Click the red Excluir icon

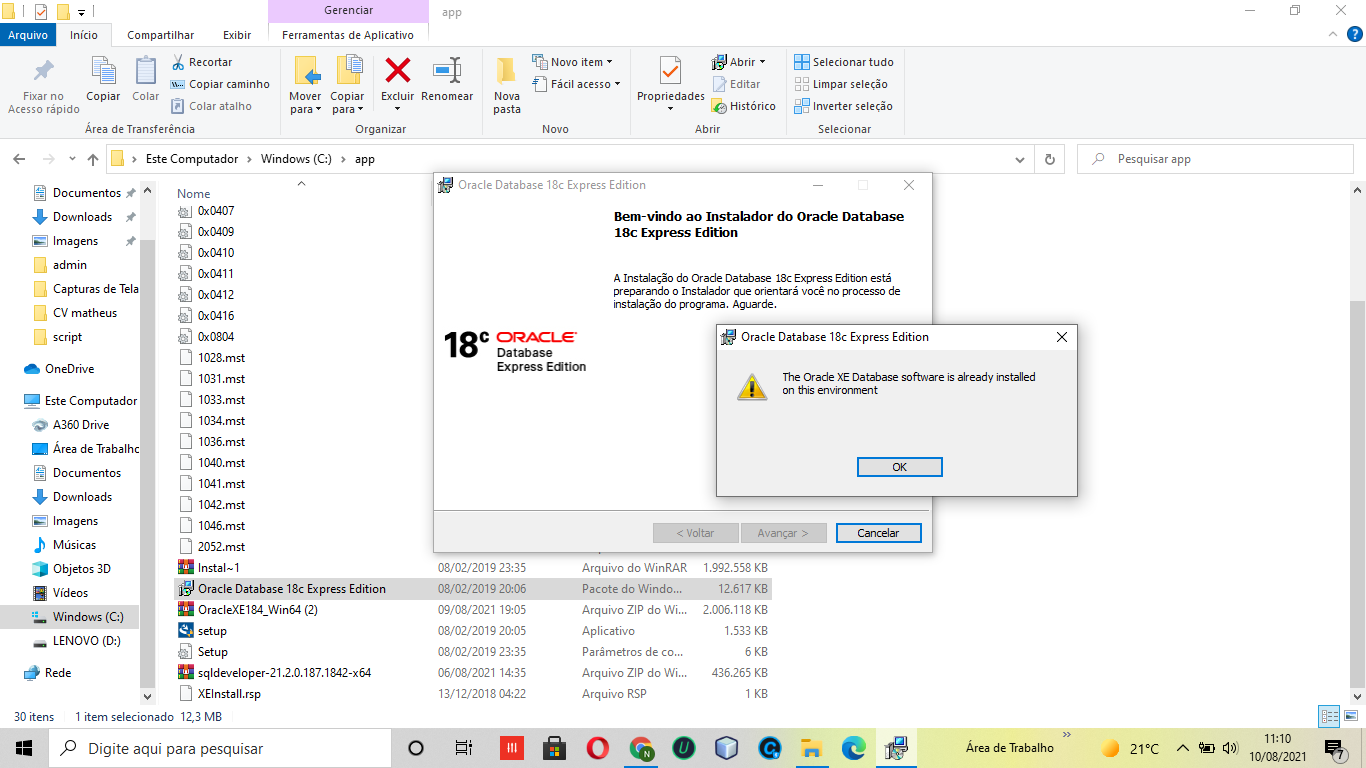[x=398, y=70]
